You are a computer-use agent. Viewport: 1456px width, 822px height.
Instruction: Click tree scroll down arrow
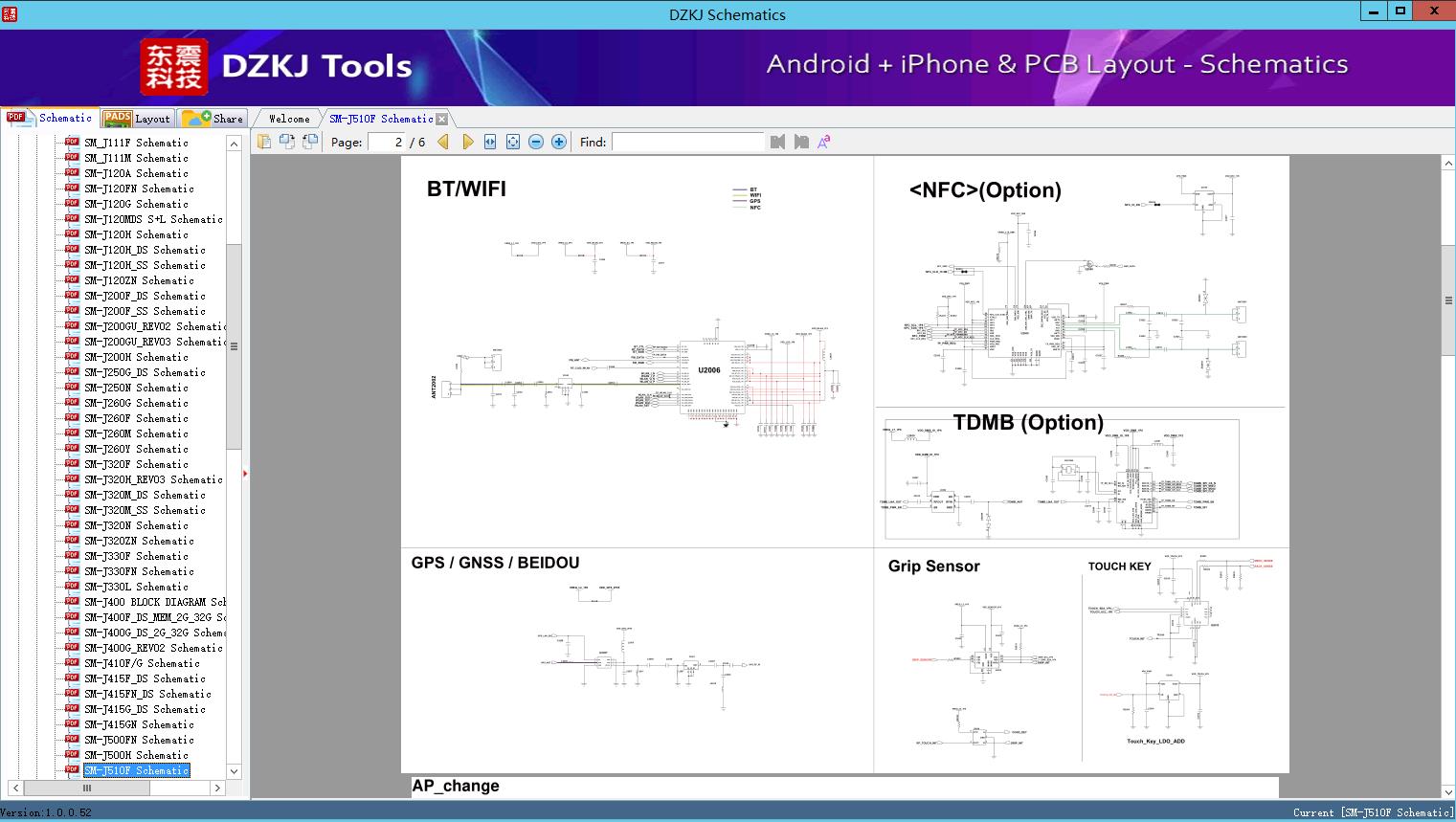click(x=234, y=771)
